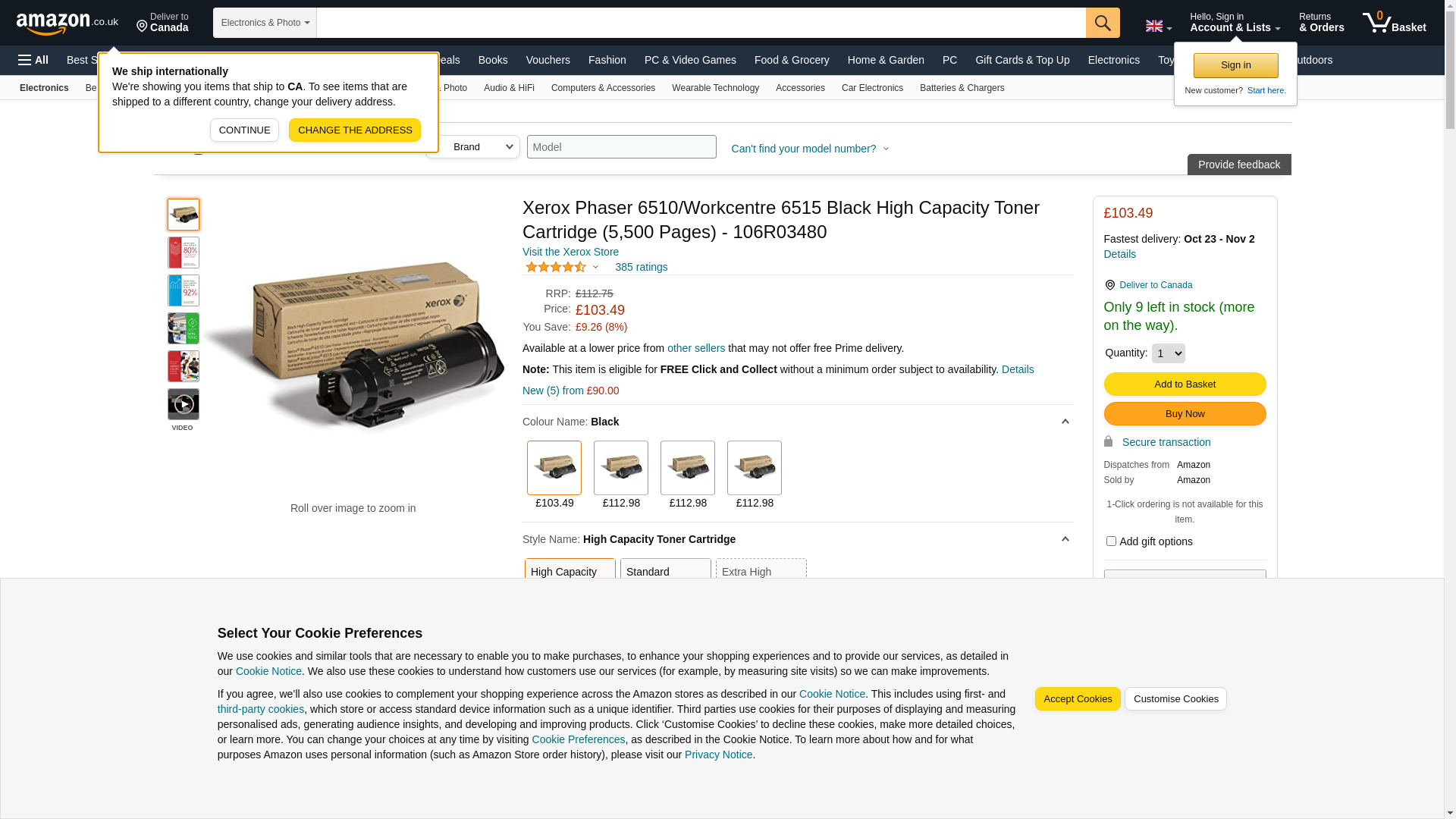Click the search magnifier button
The image size is (1456, 819).
click(x=1103, y=23)
